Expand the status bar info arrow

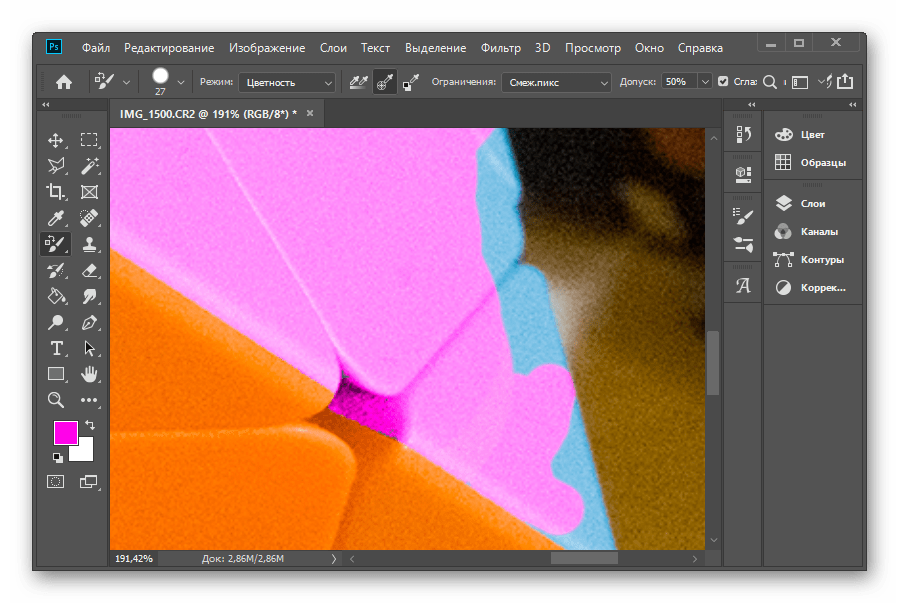click(x=334, y=558)
